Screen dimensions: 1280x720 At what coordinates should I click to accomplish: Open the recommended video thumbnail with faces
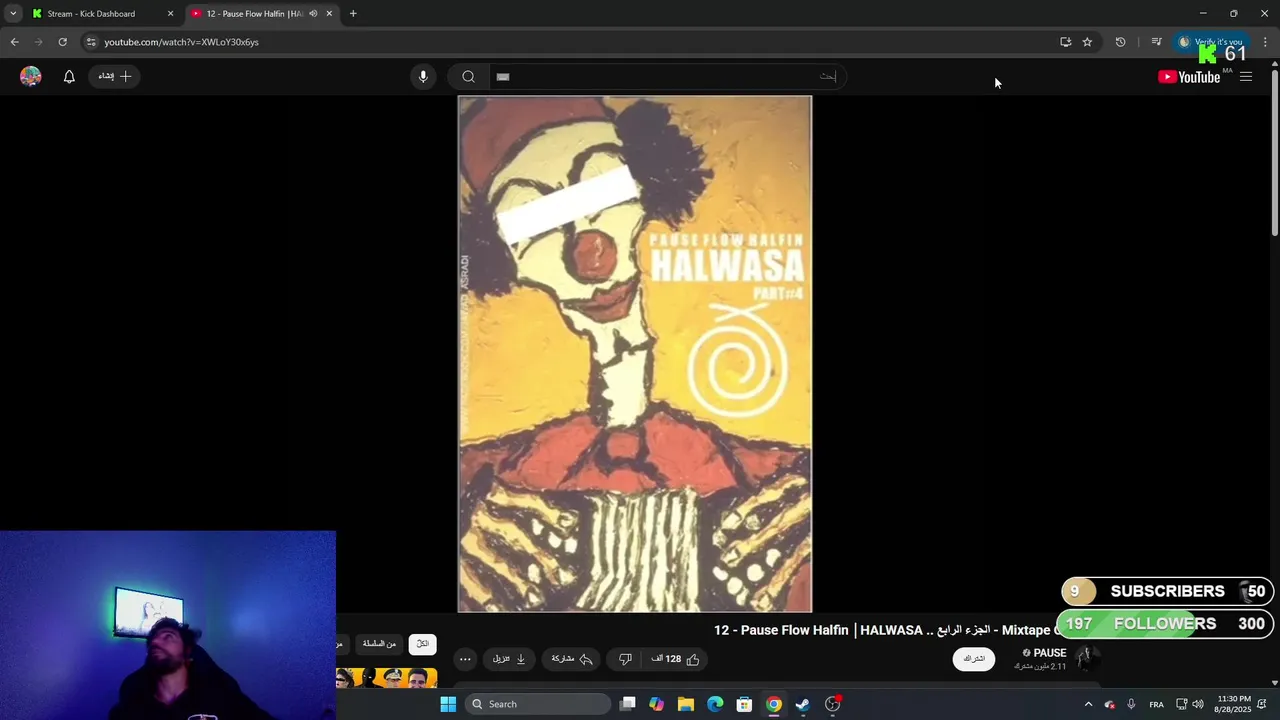[387, 678]
